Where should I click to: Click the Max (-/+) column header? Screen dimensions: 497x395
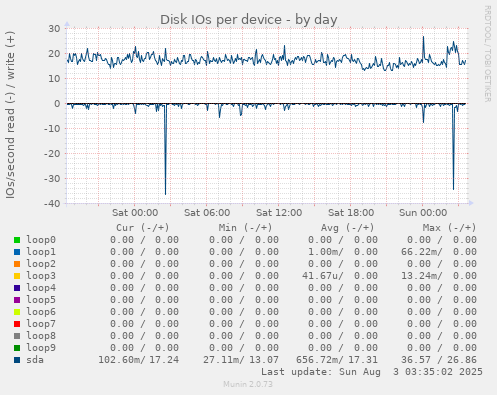[x=449, y=228]
